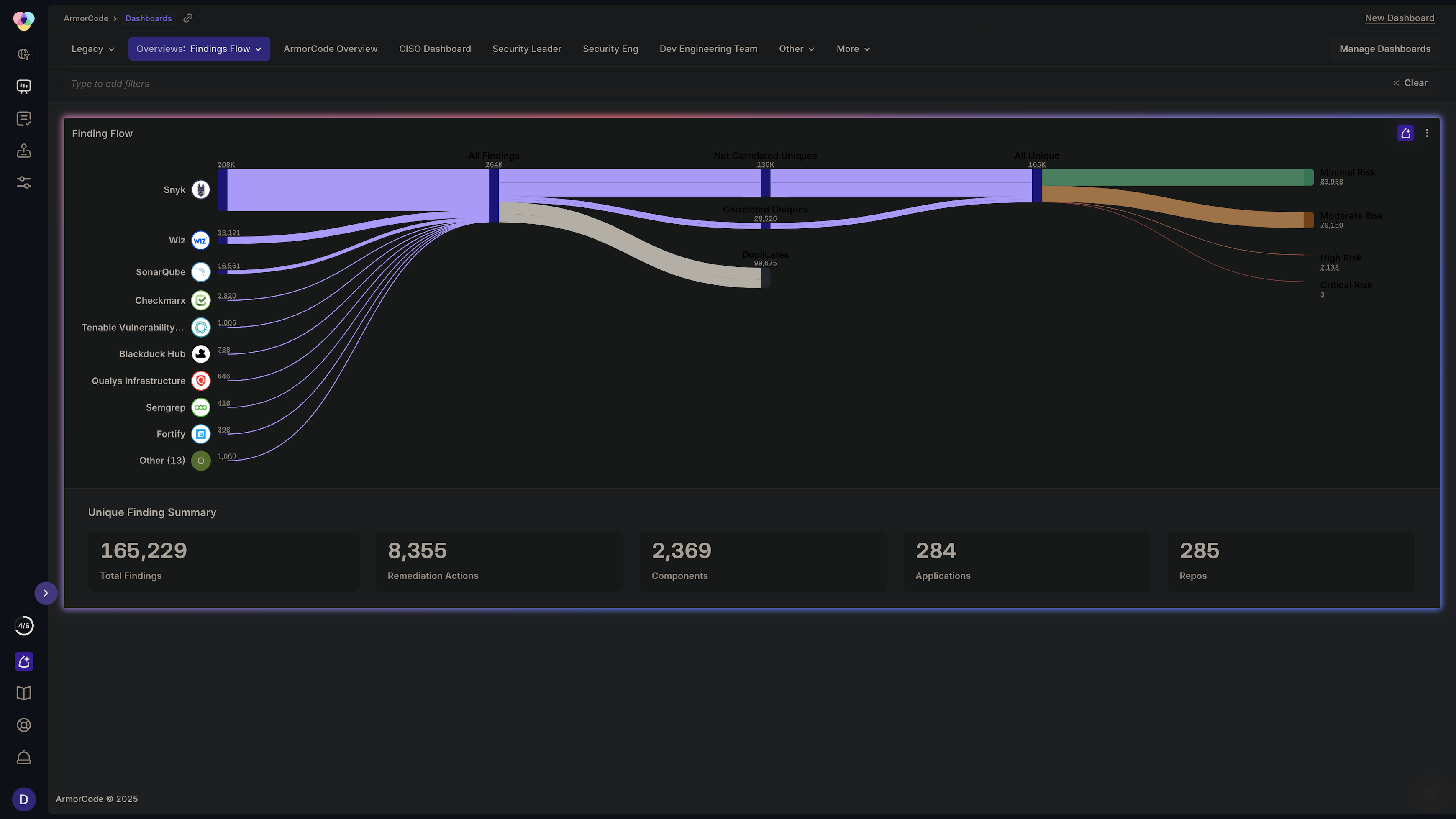This screenshot has height=819, width=1456.
Task: Click the ArmorCode logo icon
Action: click(x=24, y=21)
